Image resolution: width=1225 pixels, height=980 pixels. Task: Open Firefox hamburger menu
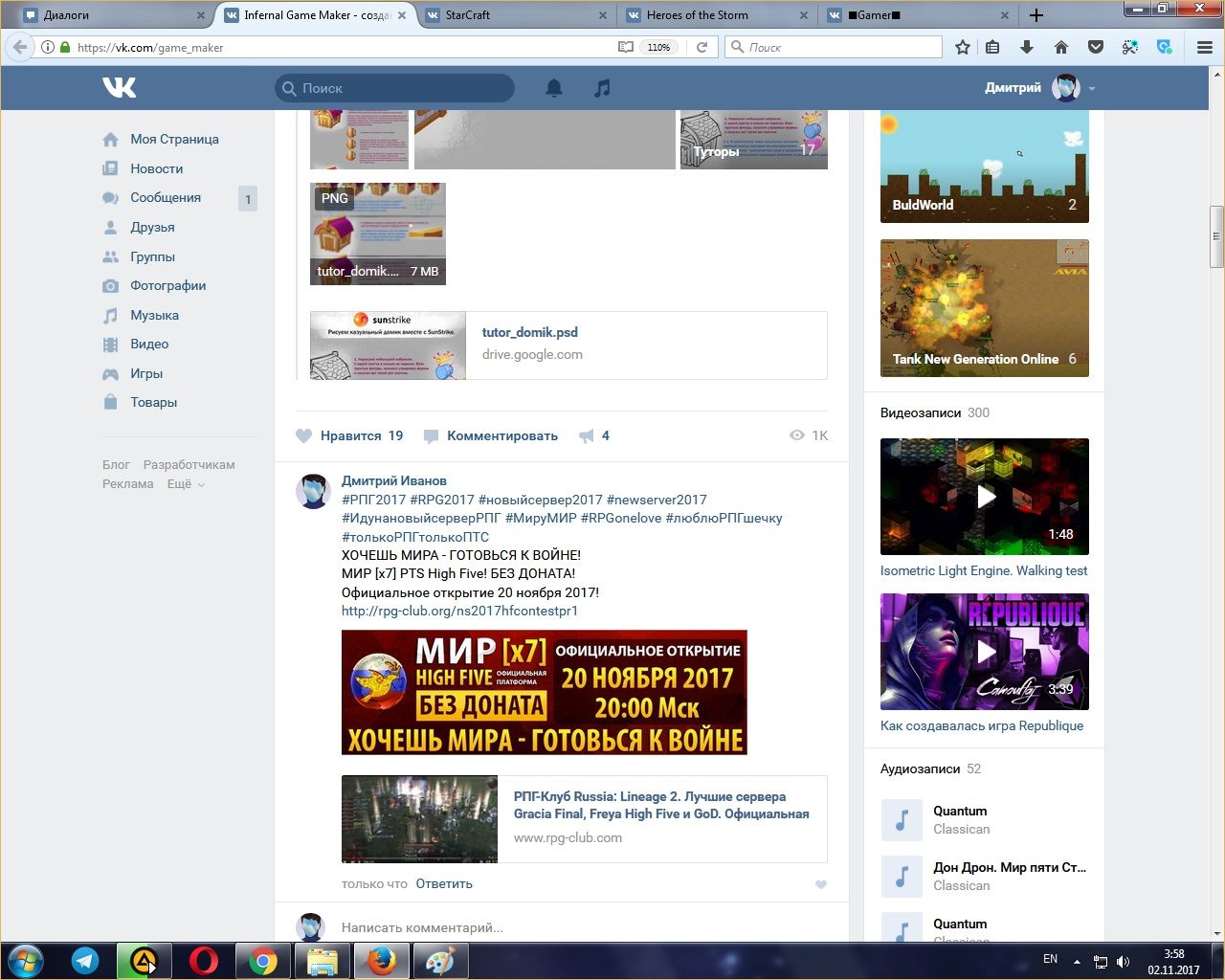point(1205,47)
